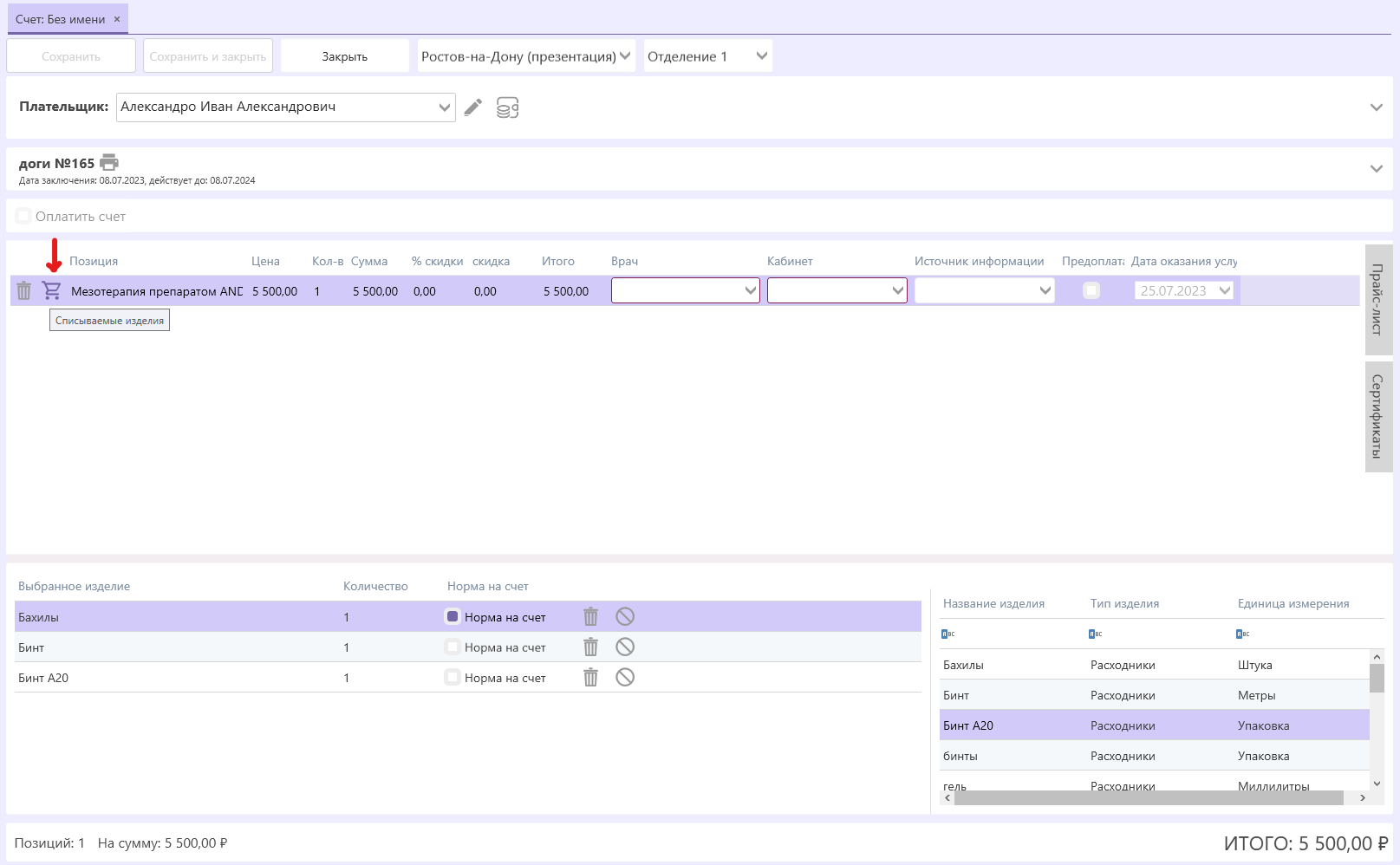Check Норма на счет for Бинт
Screen dimensions: 1400x865
point(453,647)
